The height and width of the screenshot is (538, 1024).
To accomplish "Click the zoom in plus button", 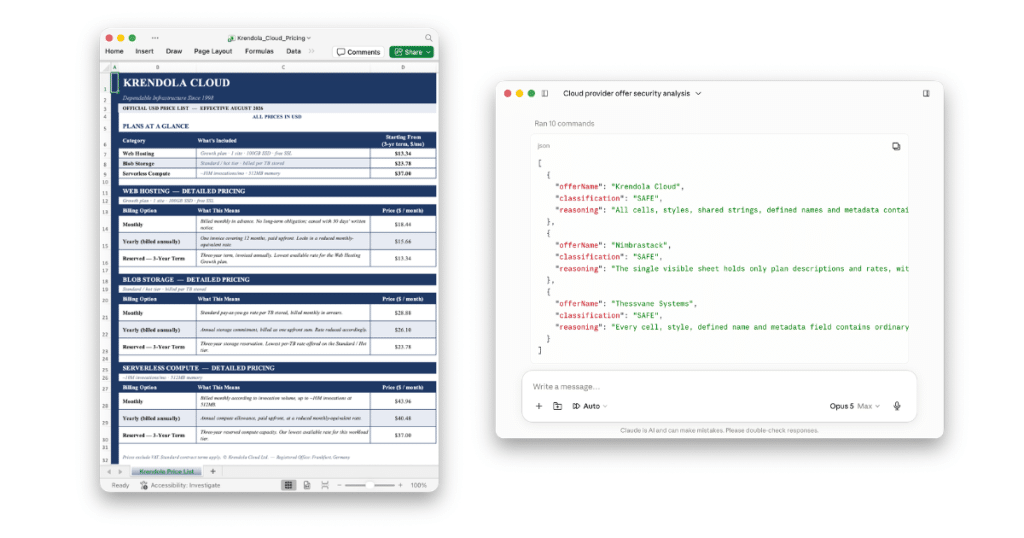I will (x=400, y=485).
